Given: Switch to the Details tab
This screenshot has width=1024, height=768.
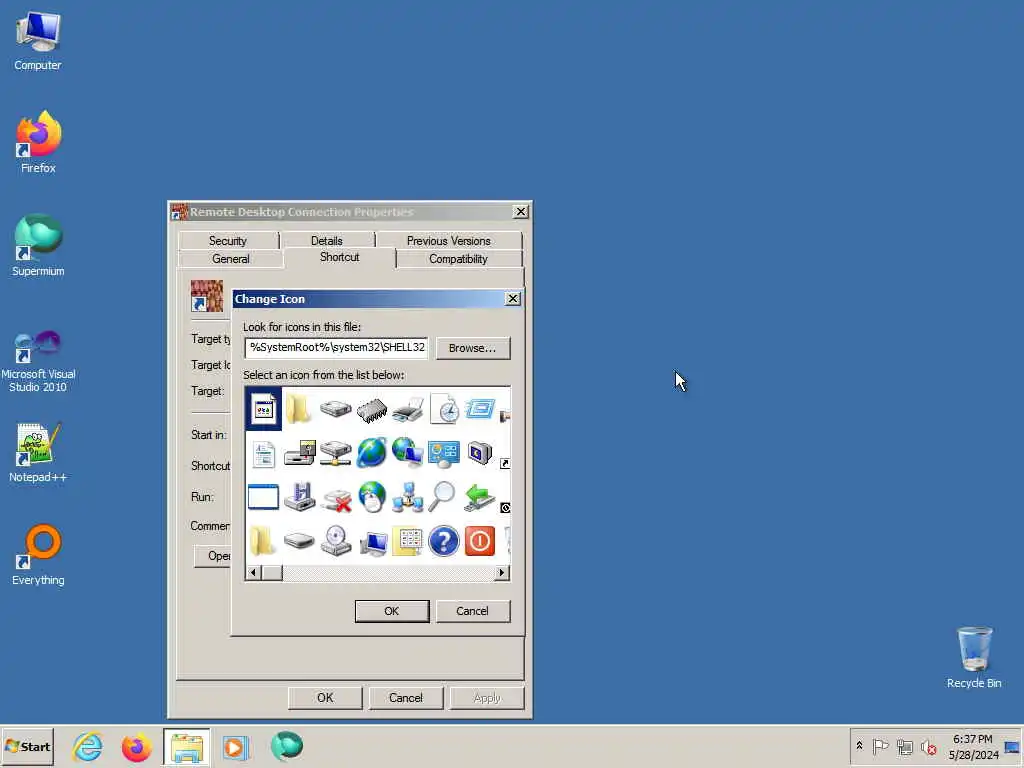Looking at the screenshot, I should click(327, 240).
